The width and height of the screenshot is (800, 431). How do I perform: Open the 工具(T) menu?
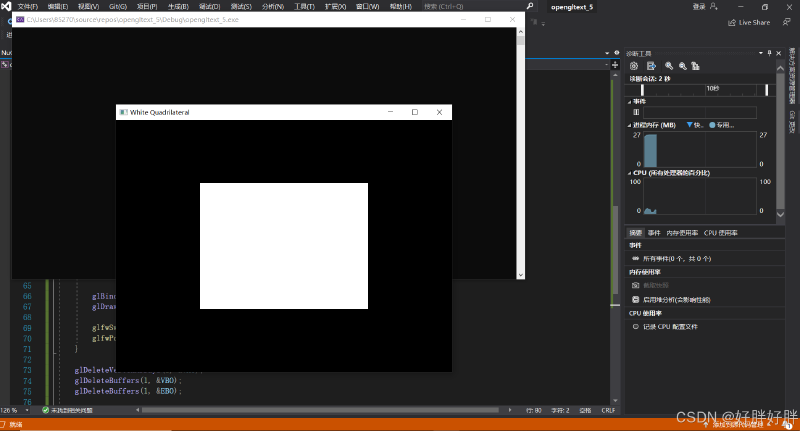pos(304,7)
